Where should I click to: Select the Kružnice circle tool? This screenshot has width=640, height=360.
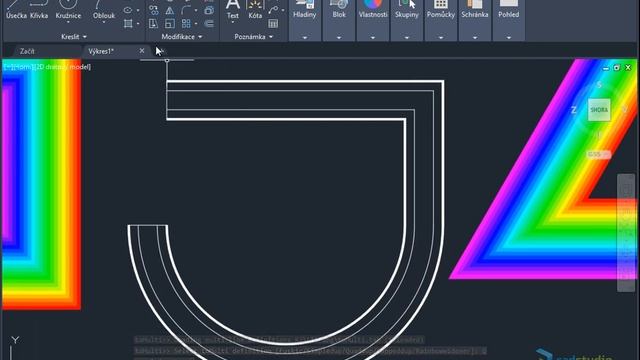click(68, 9)
